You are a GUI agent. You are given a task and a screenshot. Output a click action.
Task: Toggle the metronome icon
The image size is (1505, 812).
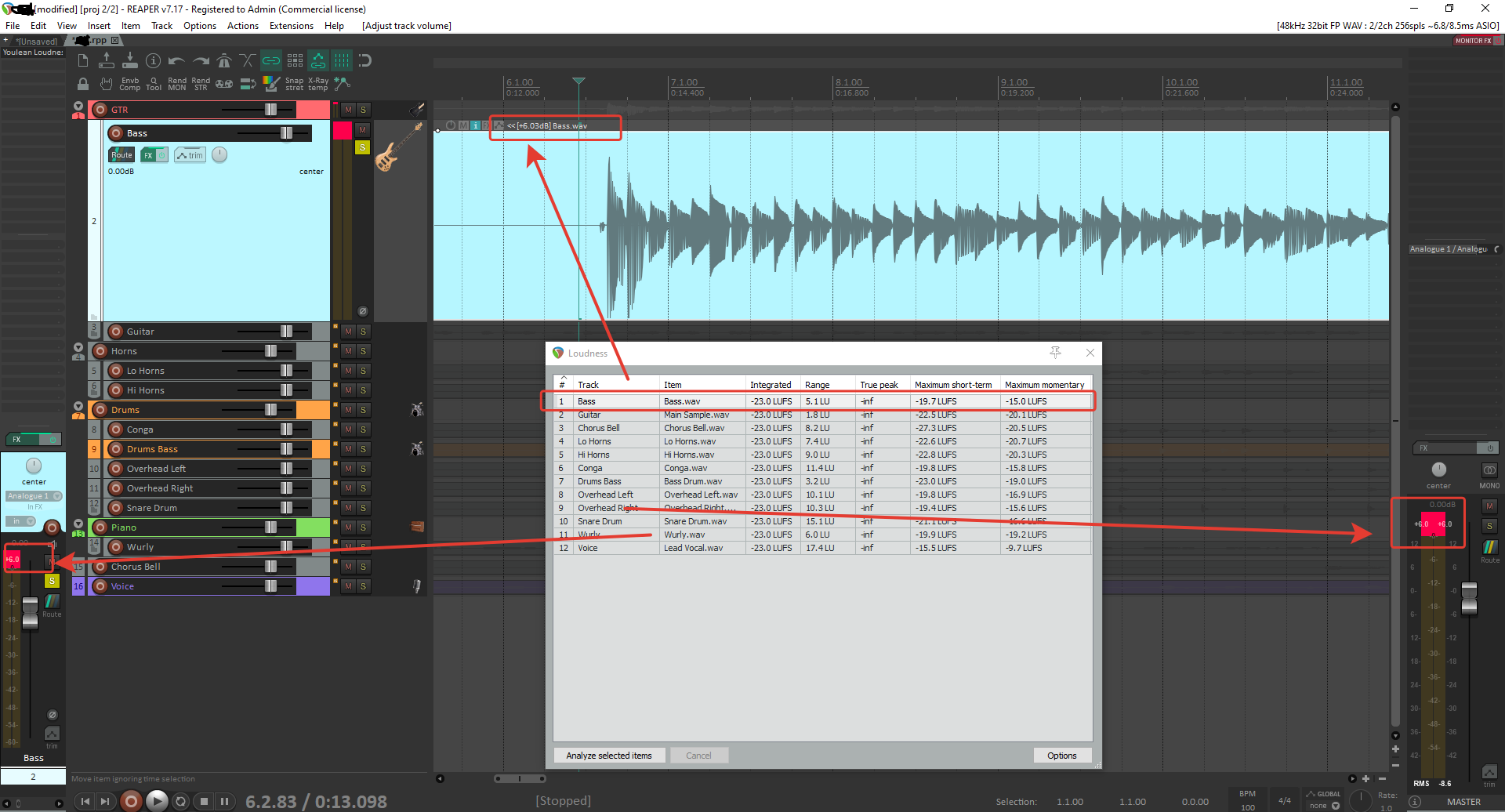click(224, 60)
